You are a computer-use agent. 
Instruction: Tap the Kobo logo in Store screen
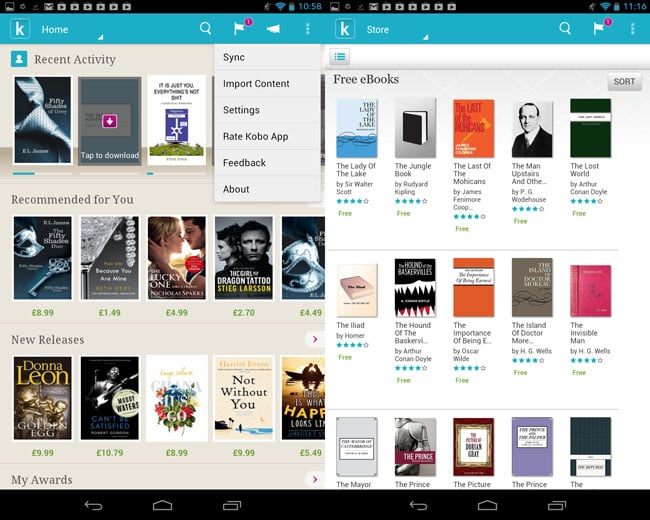(345, 29)
